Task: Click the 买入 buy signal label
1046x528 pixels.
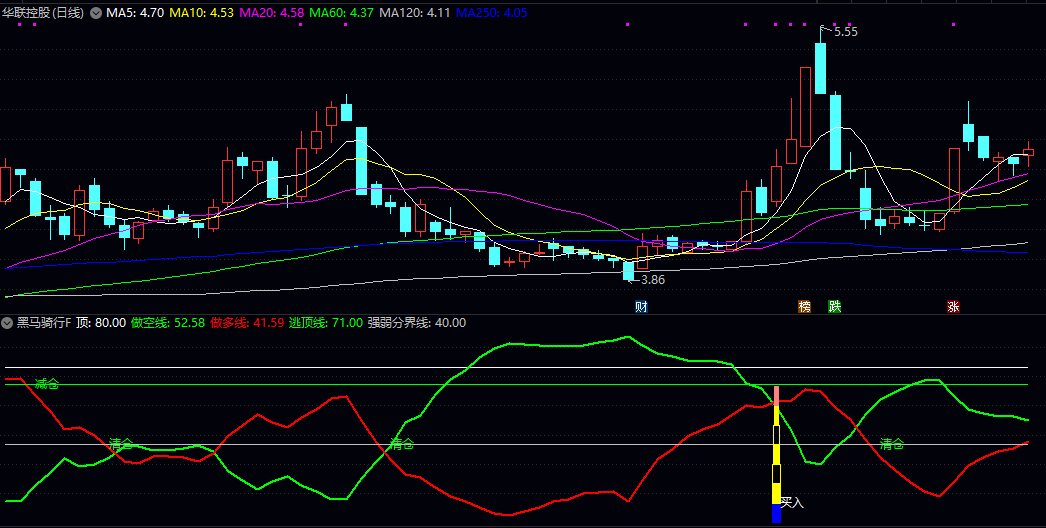Action: click(792, 502)
